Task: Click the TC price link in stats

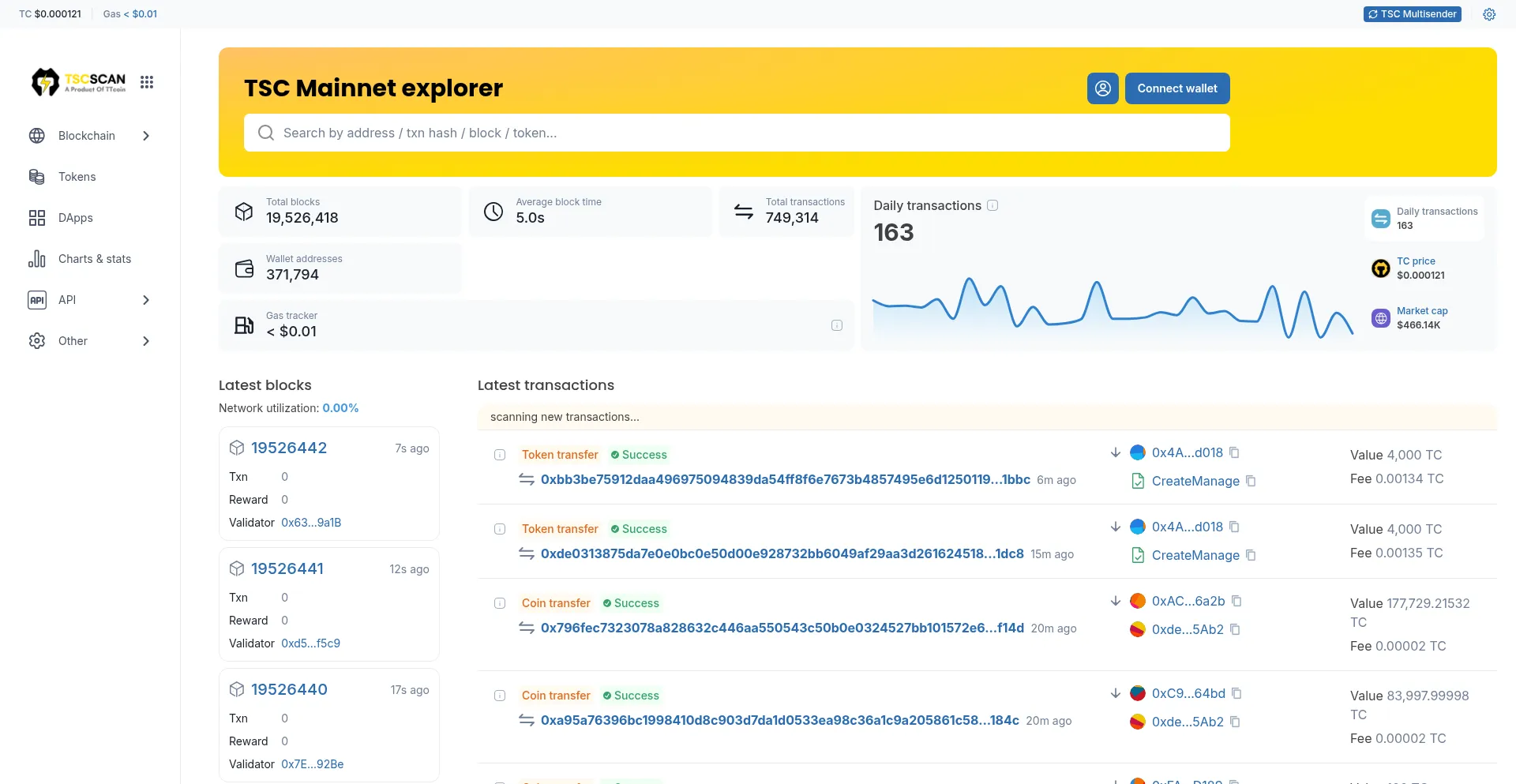Action: (x=1416, y=261)
